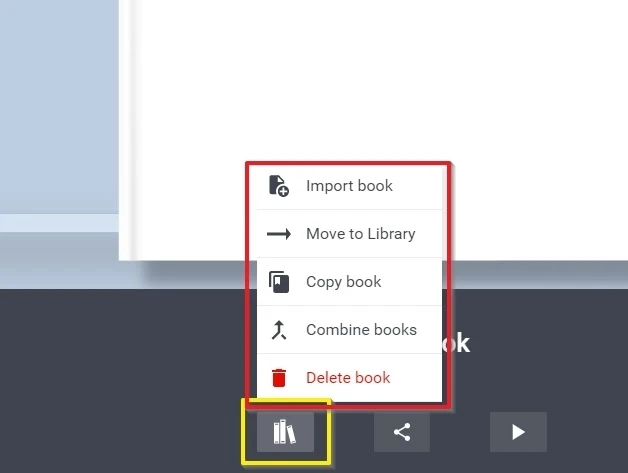Click the pale blue shelf strip
The width and height of the screenshot is (628, 473).
59,223
